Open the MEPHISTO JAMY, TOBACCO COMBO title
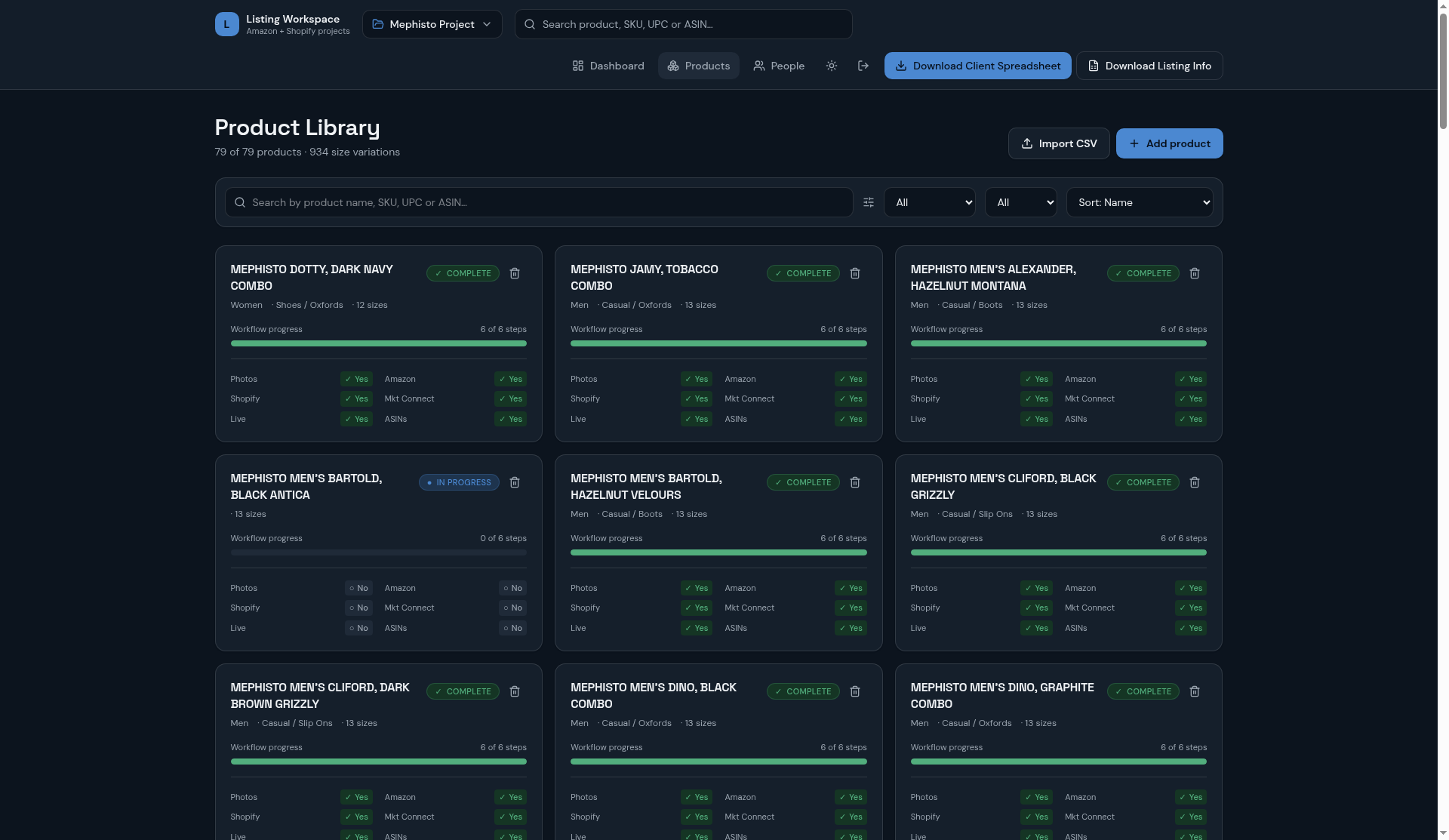Viewport: 1449px width, 840px height. pos(645,278)
